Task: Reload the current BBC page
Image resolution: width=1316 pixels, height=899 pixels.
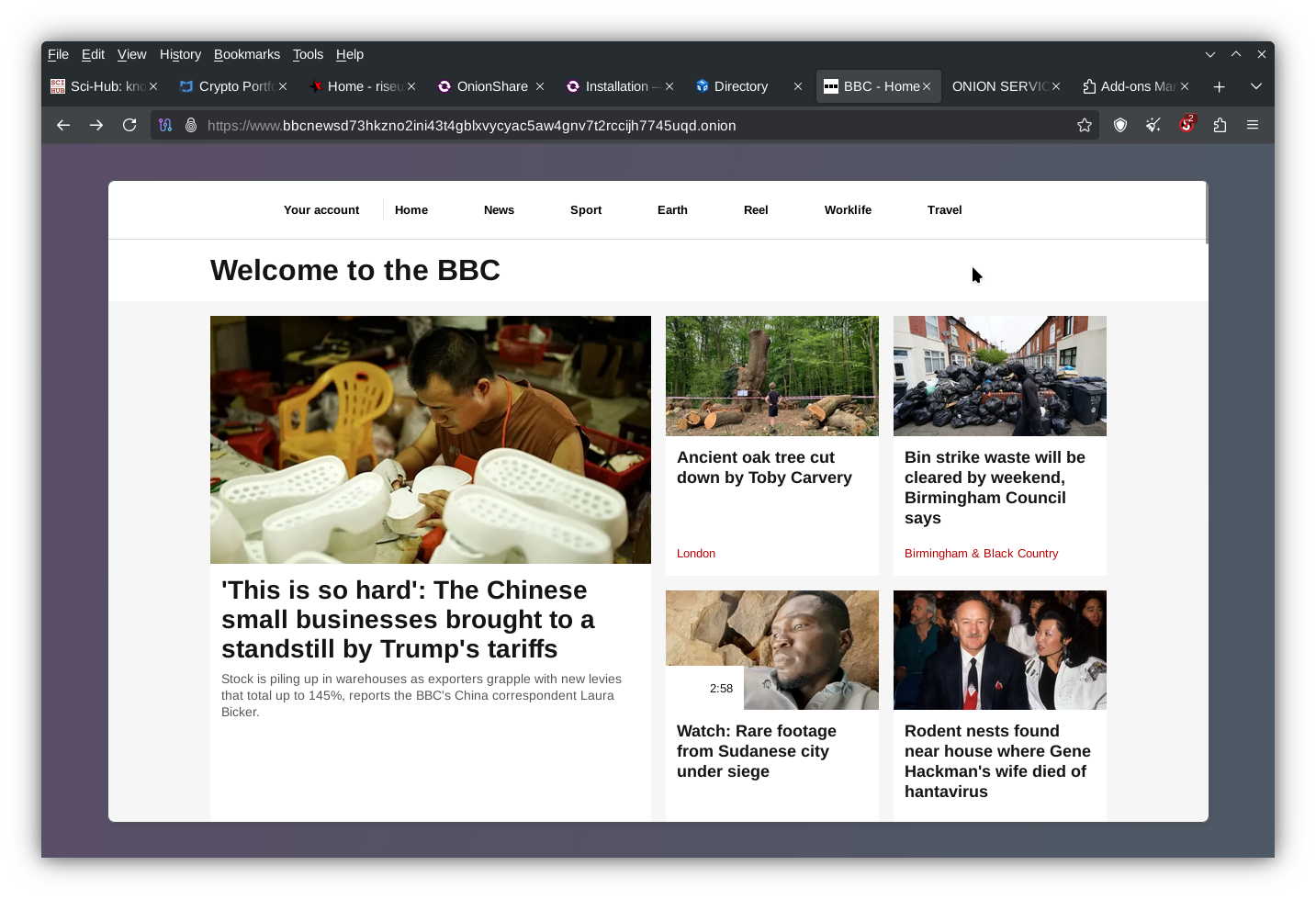Action: [129, 125]
